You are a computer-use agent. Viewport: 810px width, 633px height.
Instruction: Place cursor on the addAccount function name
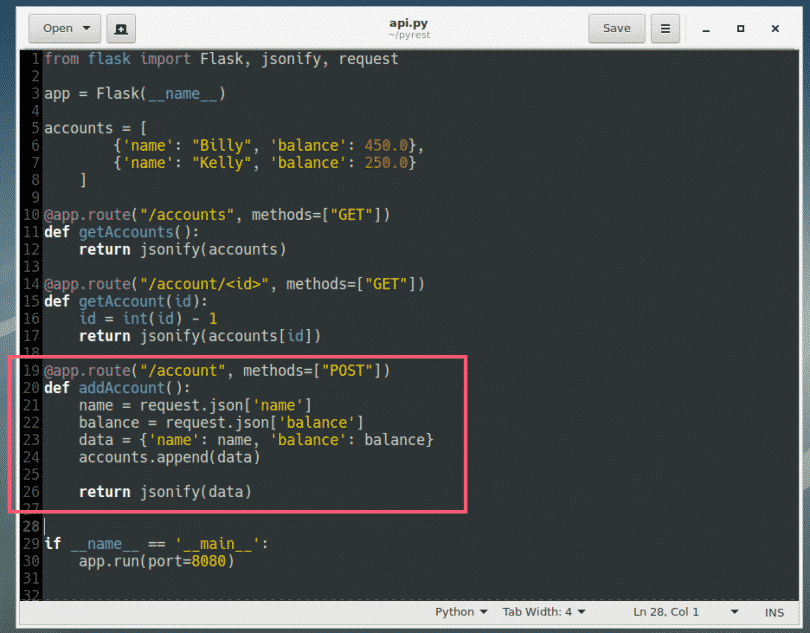click(x=120, y=387)
